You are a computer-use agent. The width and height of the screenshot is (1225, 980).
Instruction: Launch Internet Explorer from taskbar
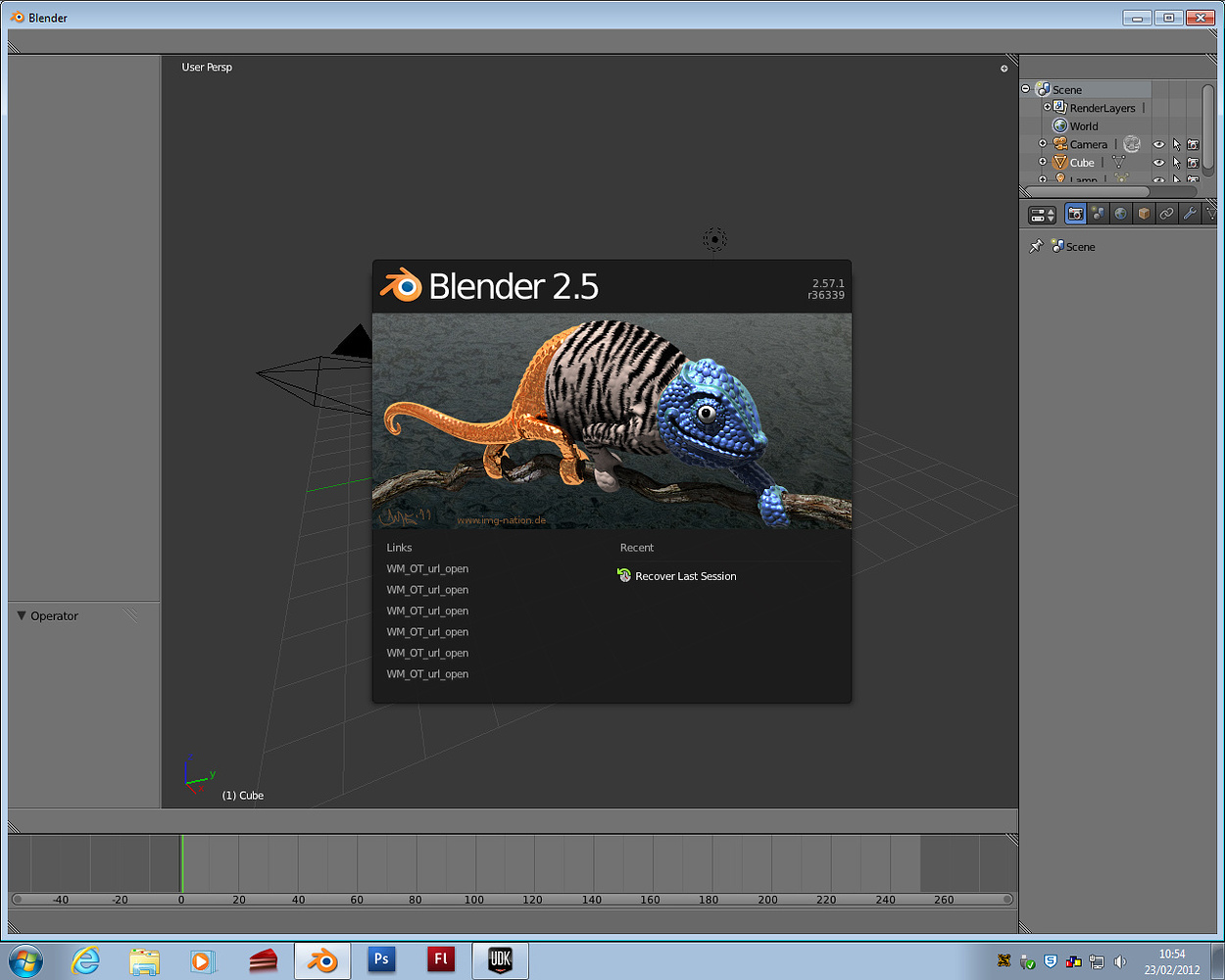pyautogui.click(x=86, y=961)
